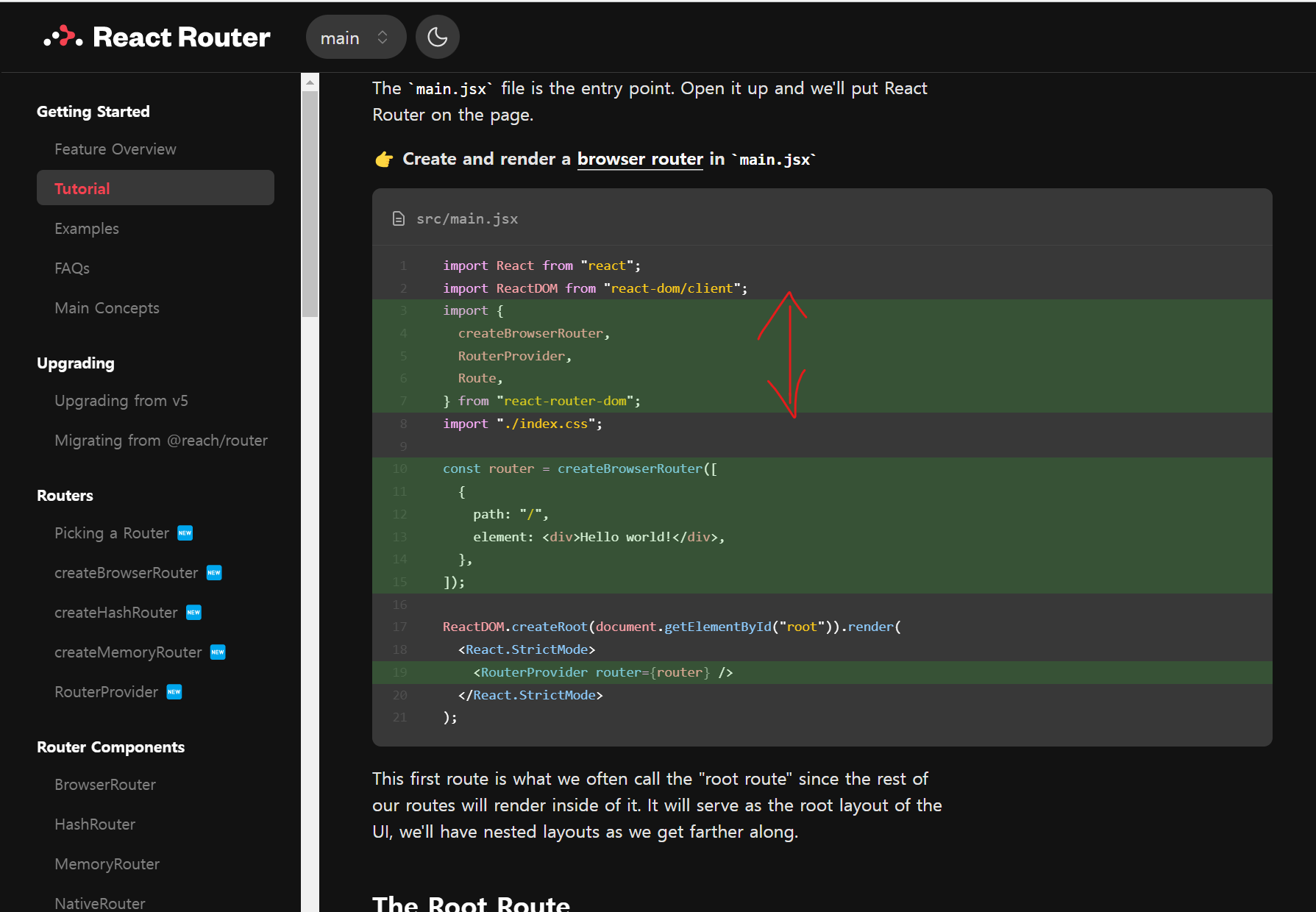
Task: Open the Main Concepts page
Action: 107,308
